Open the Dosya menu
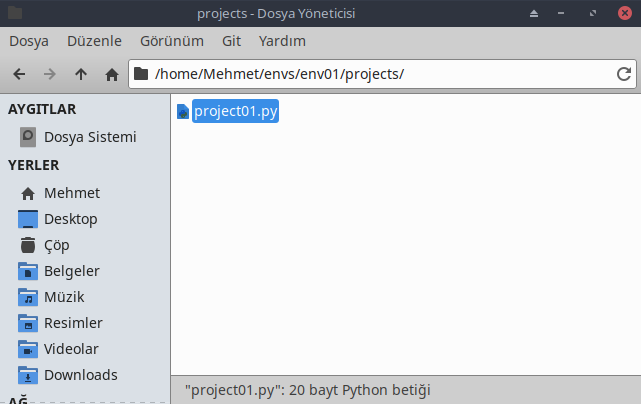The image size is (641, 404). pyautogui.click(x=29, y=41)
